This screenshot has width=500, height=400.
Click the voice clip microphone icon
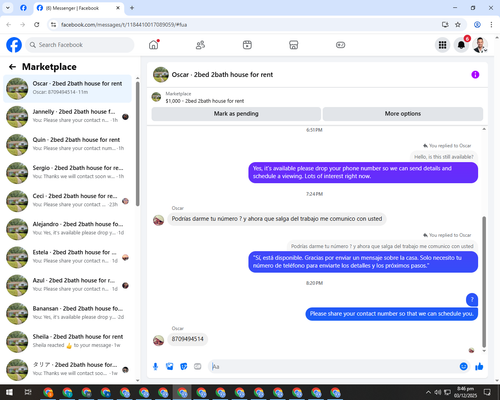click(x=155, y=367)
